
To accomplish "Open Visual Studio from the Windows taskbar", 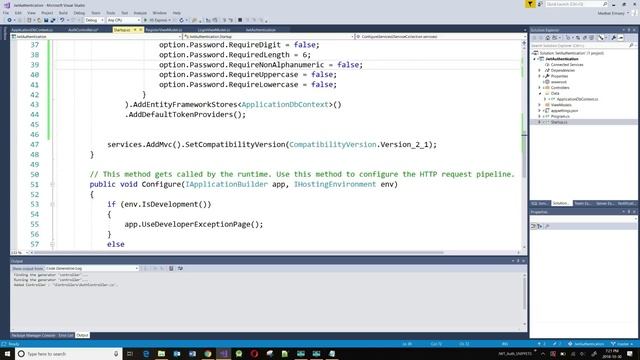I will pyautogui.click(x=223, y=353).
